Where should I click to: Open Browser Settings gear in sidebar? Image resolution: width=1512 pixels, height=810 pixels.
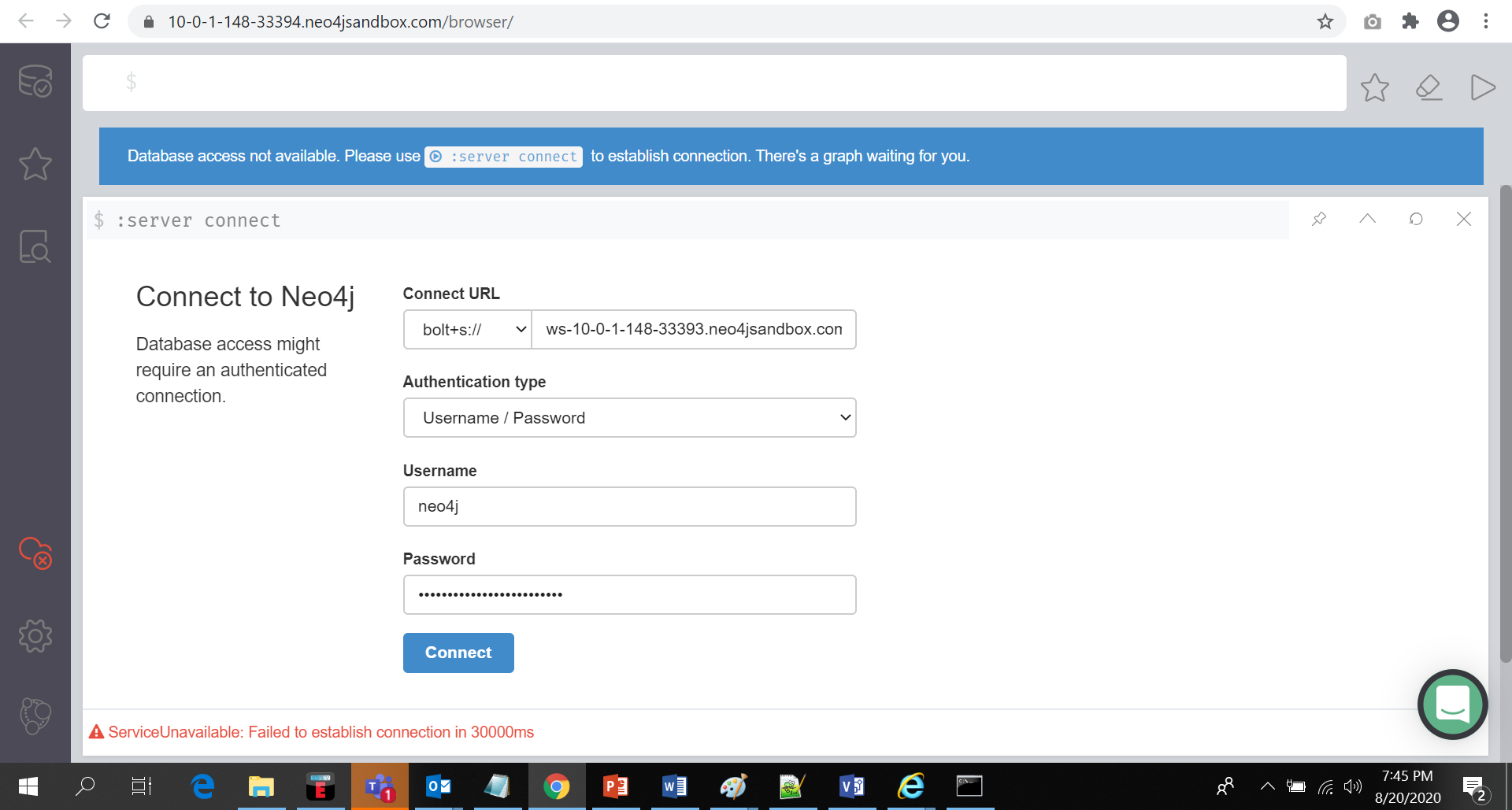pos(35,636)
